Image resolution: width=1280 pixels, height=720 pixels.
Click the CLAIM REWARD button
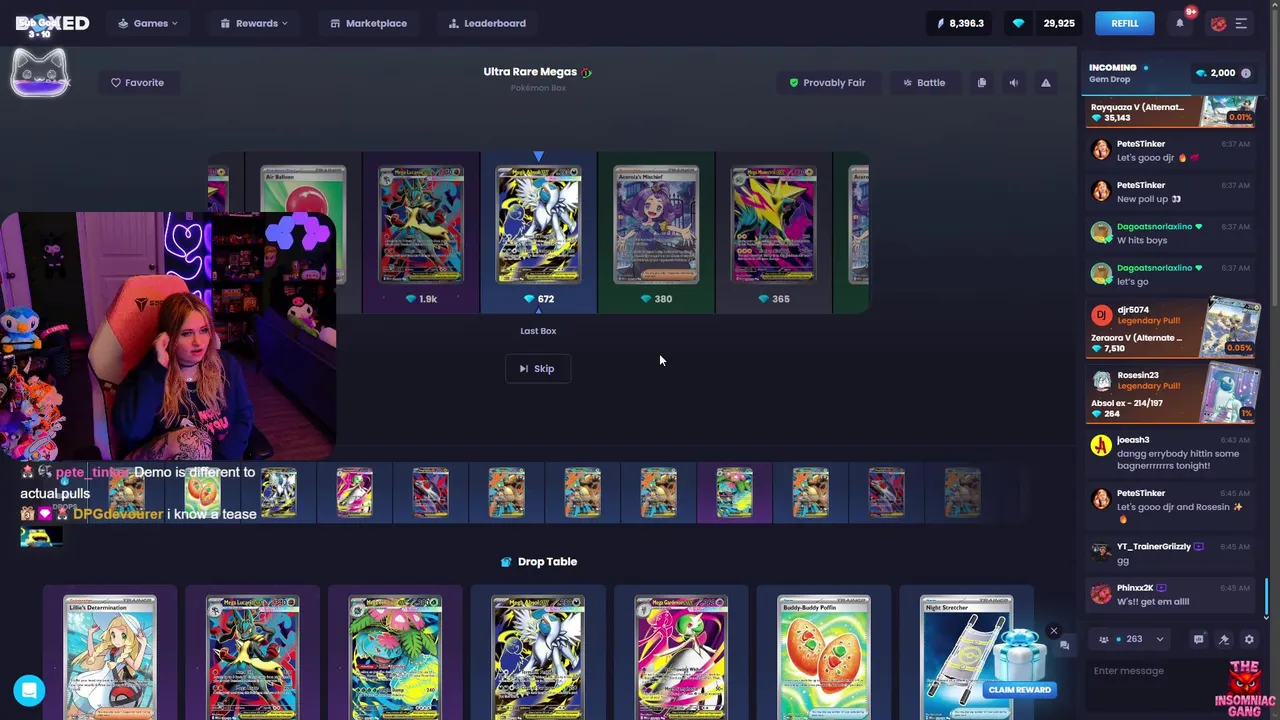(1019, 690)
